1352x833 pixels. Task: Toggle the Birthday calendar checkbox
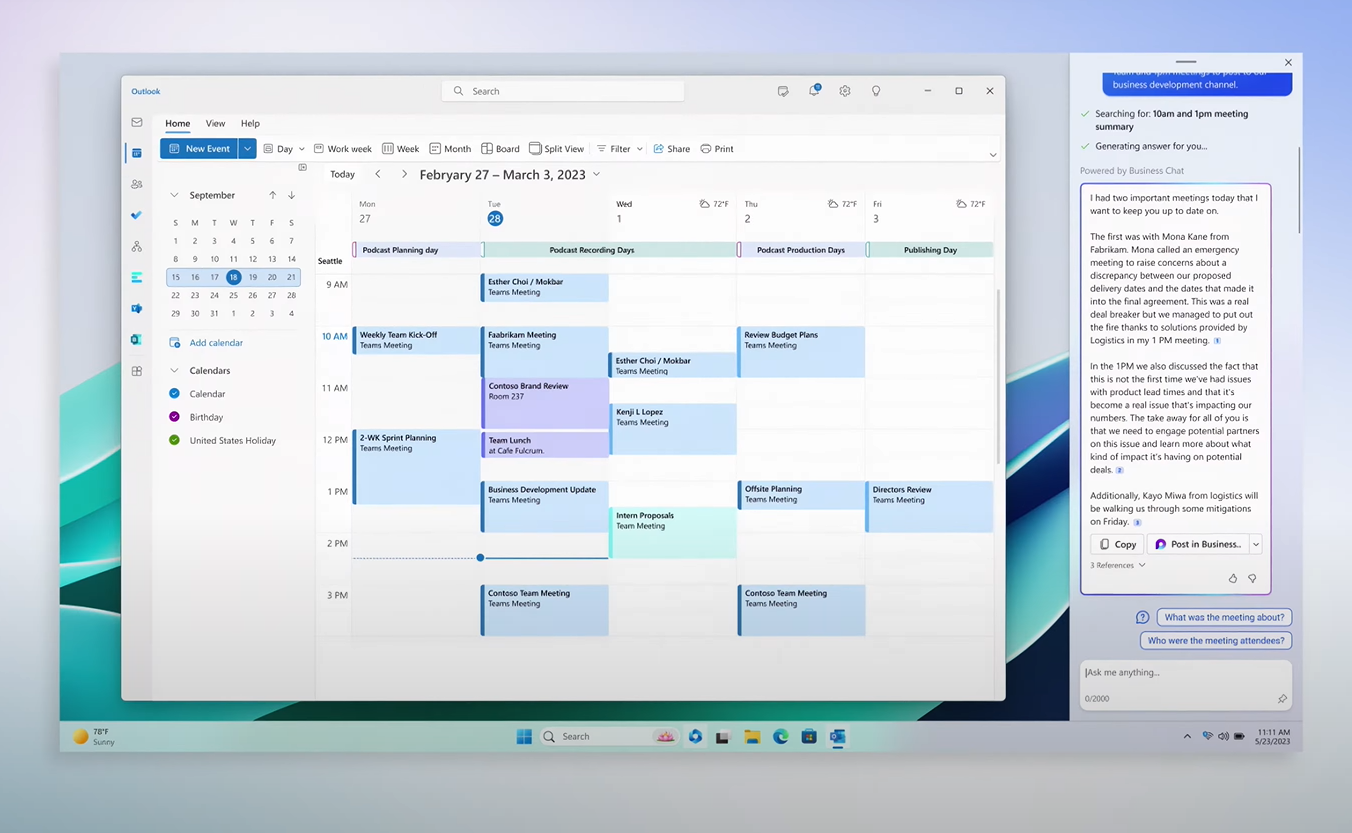pos(174,417)
